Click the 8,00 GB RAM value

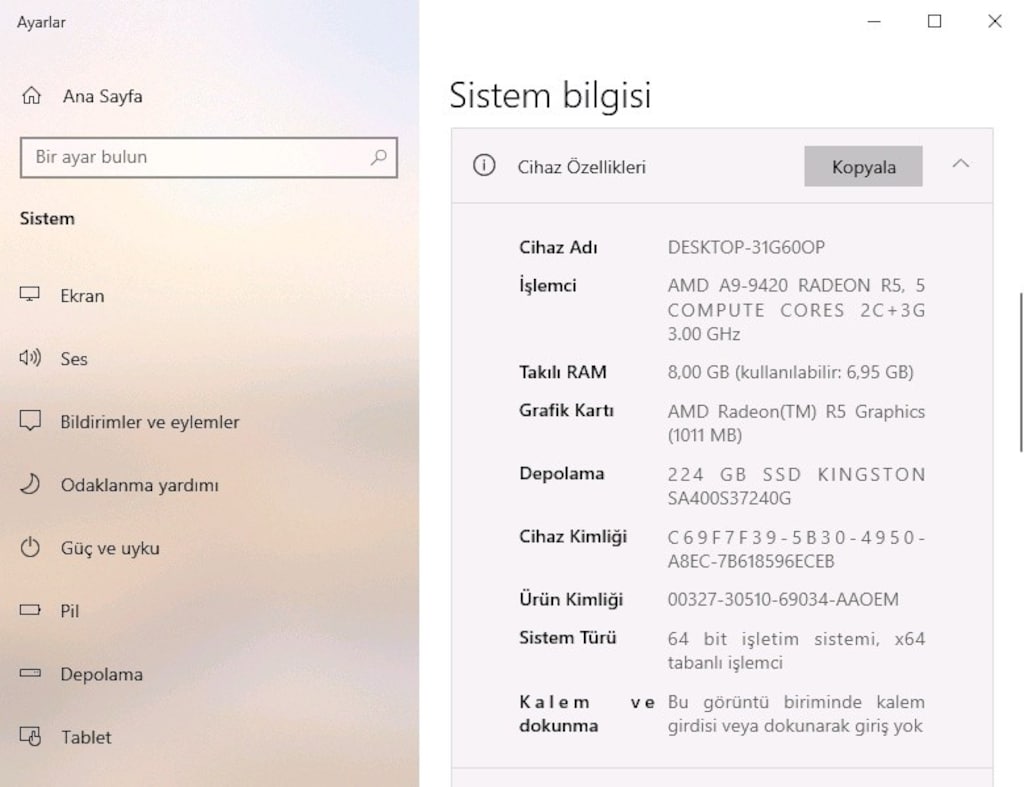pyautogui.click(x=790, y=372)
